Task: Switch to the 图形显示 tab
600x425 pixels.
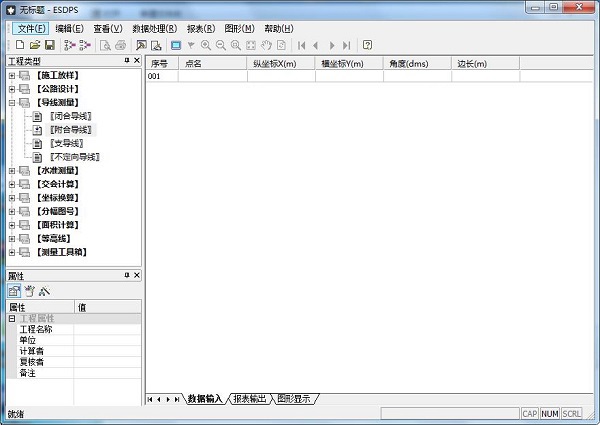Action: pyautogui.click(x=295, y=399)
